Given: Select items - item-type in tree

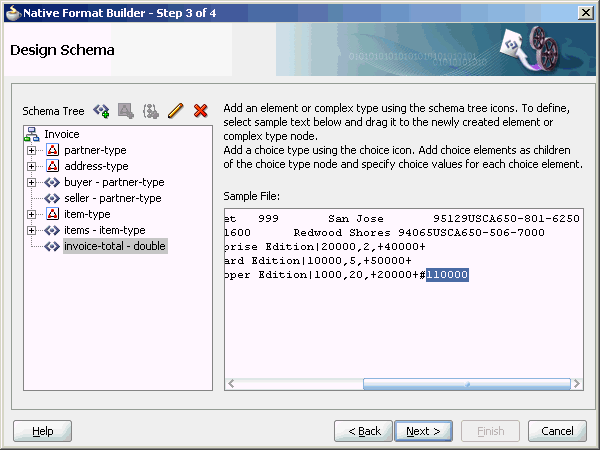Looking at the screenshot, I should click(105, 230).
